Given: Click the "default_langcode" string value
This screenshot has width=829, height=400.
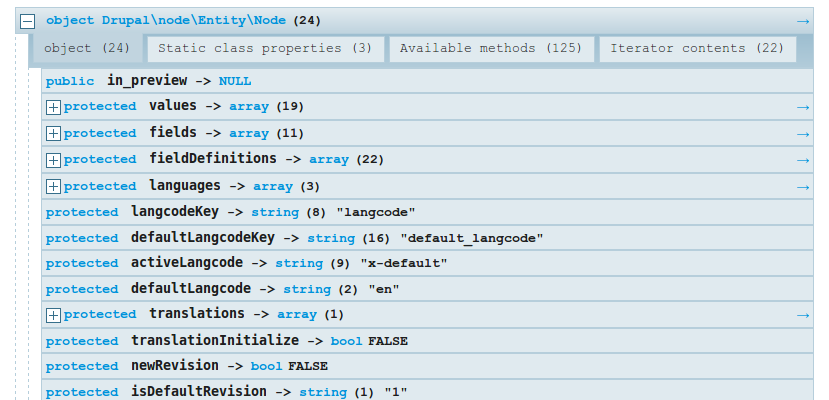Looking at the screenshot, I should (472, 238).
